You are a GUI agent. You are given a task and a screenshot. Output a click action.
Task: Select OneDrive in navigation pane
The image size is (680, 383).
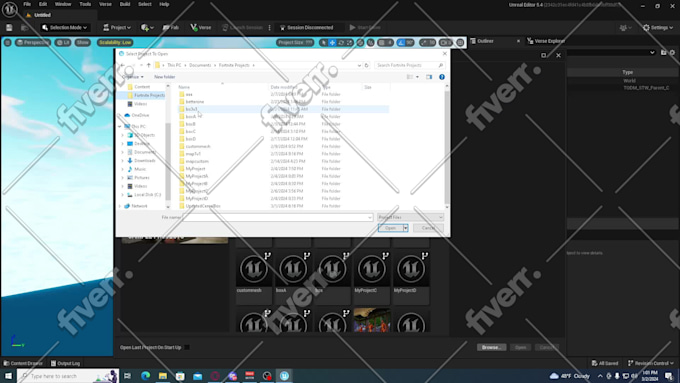(136, 115)
